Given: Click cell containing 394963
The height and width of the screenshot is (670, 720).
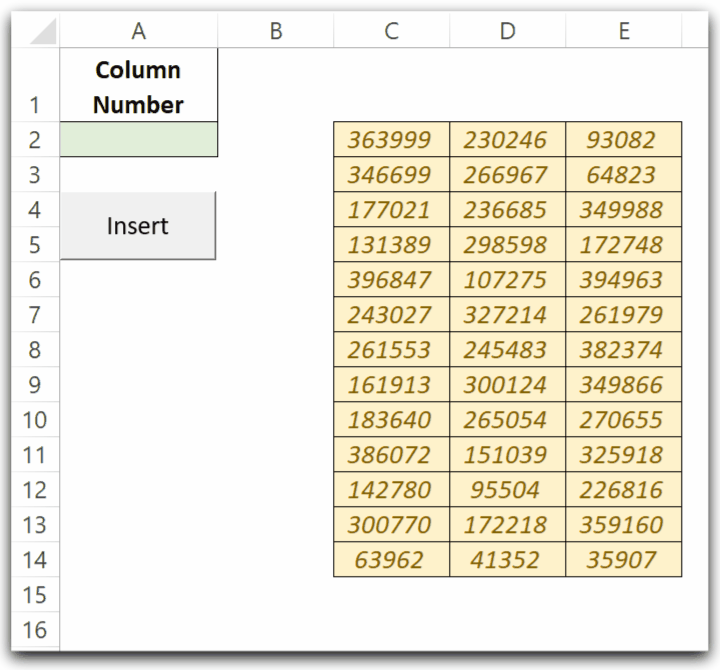Looking at the screenshot, I should pyautogui.click(x=624, y=279).
